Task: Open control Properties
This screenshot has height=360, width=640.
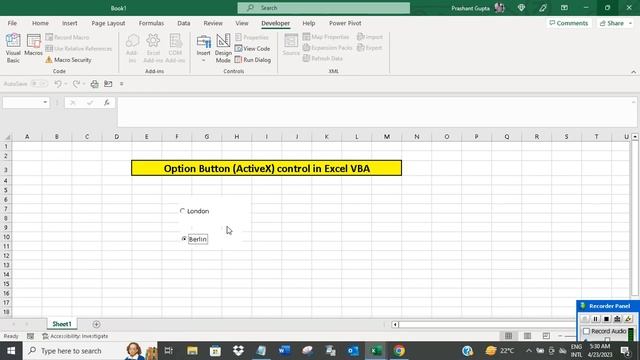Action: coord(252,37)
